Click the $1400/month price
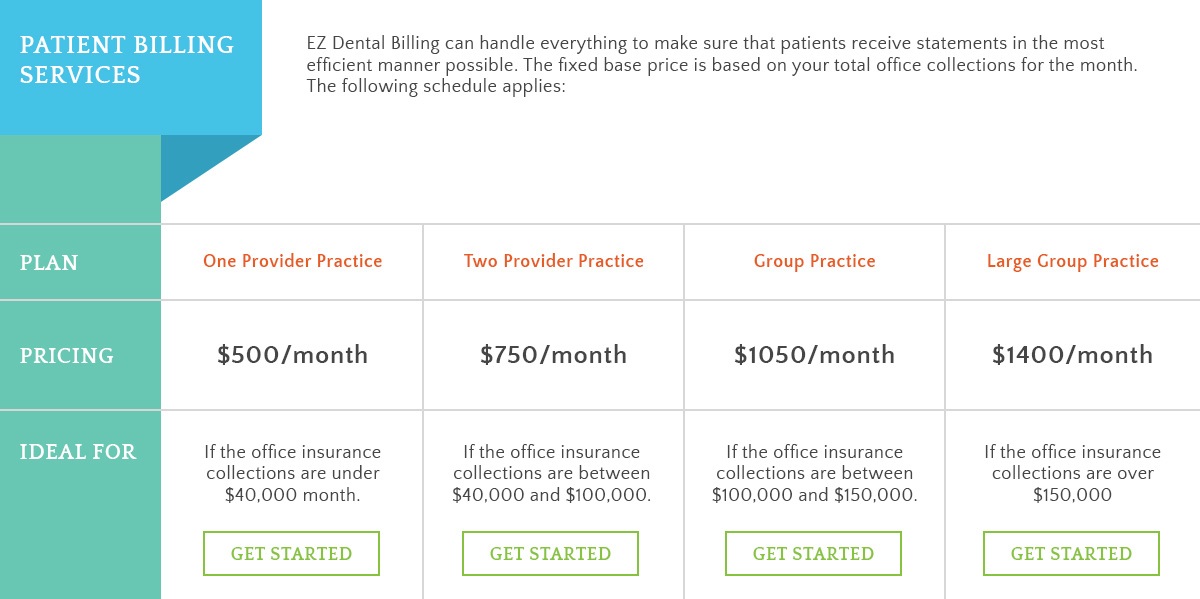The width and height of the screenshot is (1200, 599). point(1071,355)
